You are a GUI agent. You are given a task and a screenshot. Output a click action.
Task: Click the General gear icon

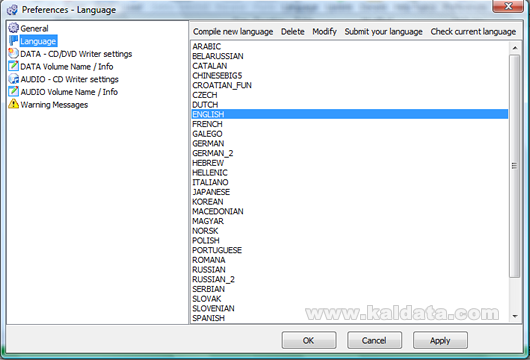[14, 28]
